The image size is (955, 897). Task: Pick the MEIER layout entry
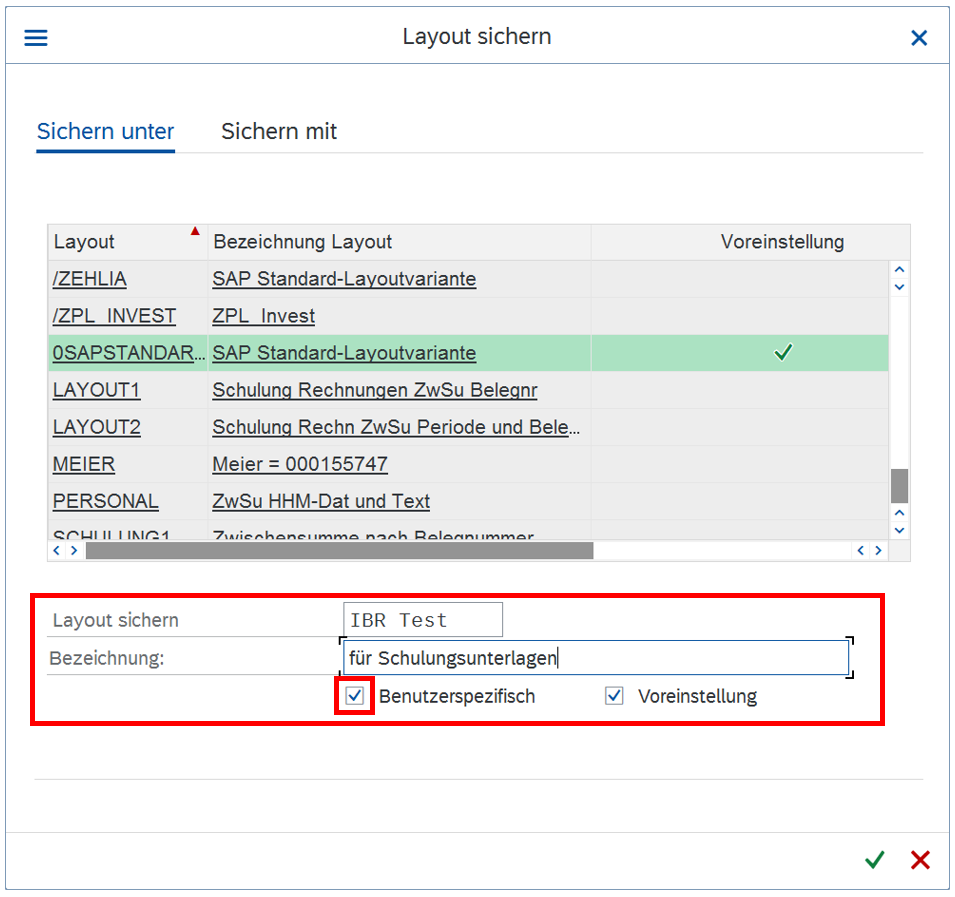click(84, 464)
